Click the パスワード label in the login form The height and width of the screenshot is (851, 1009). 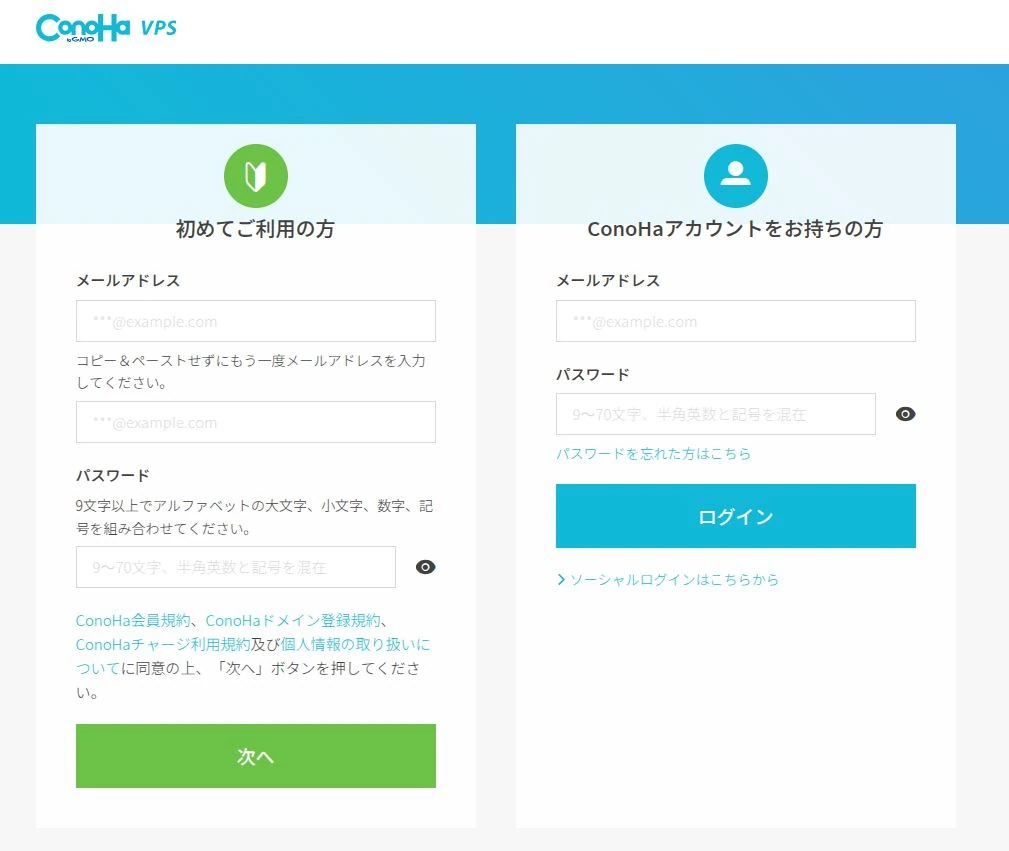(593, 375)
